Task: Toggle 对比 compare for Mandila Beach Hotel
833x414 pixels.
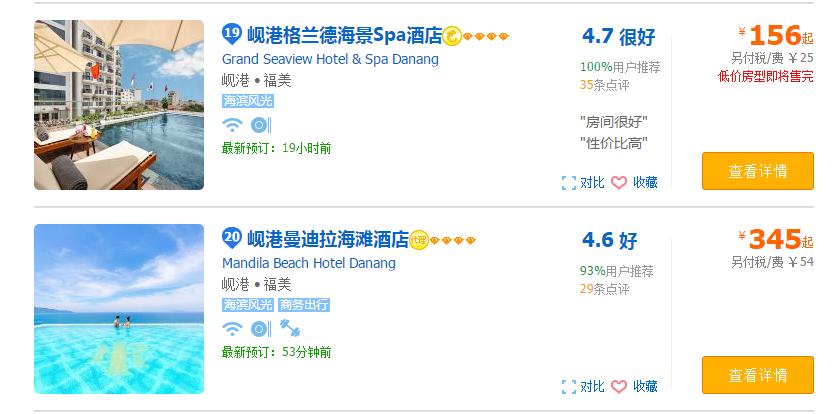Action: (x=583, y=386)
